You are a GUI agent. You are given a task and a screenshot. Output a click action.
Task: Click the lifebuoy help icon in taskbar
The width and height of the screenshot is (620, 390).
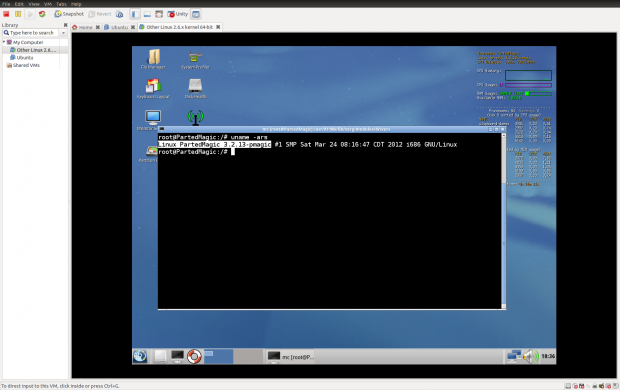(194, 356)
